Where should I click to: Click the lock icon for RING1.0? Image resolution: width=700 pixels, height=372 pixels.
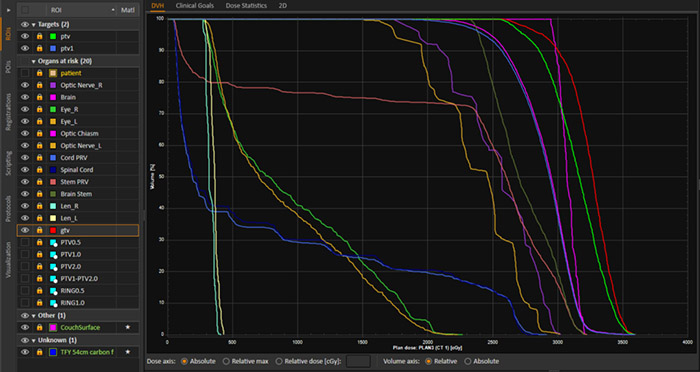39,303
